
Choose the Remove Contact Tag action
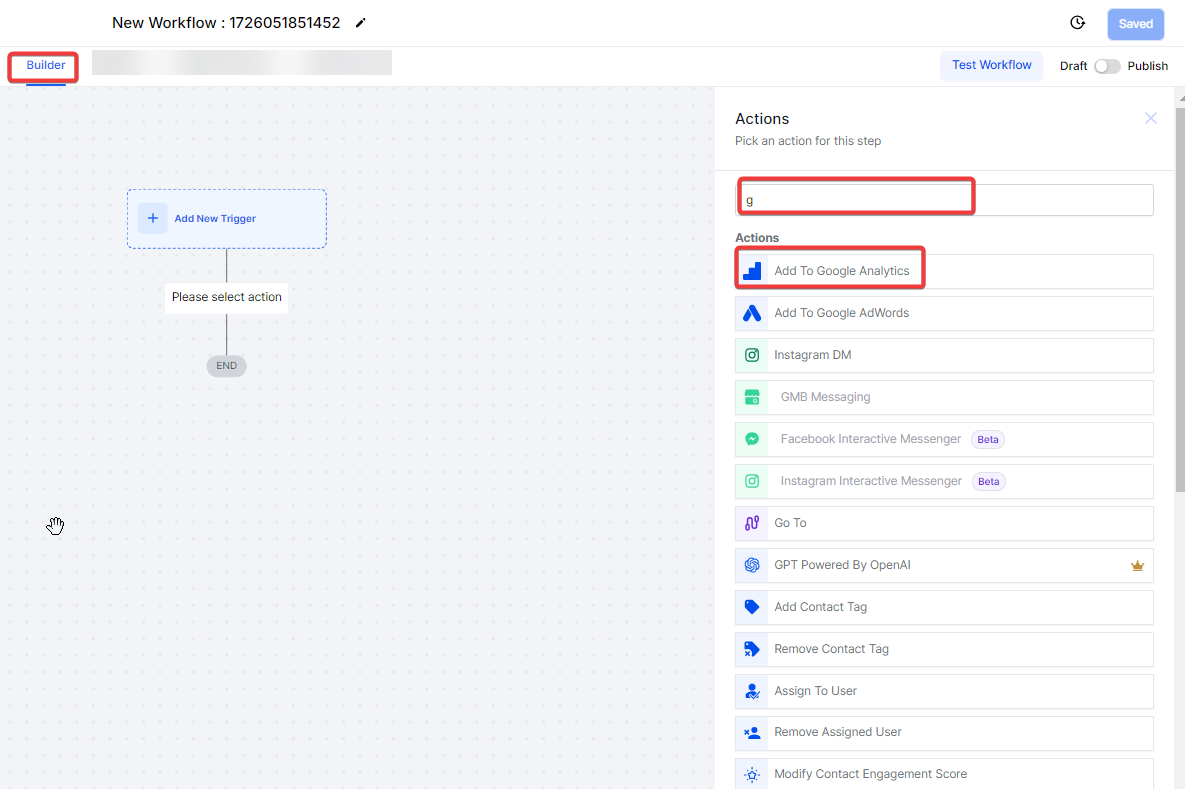(944, 648)
